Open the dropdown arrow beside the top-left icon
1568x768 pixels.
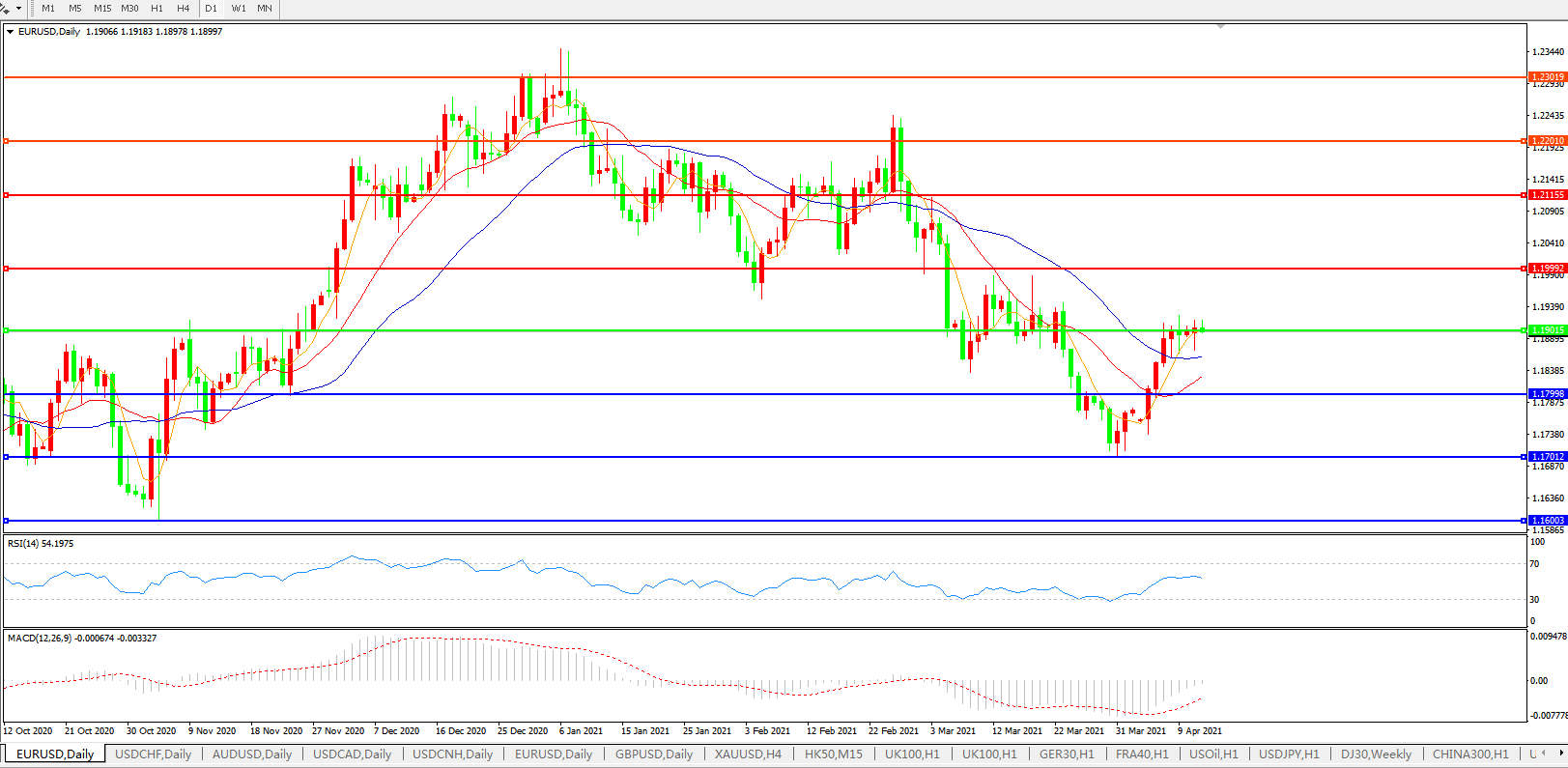pos(18,8)
